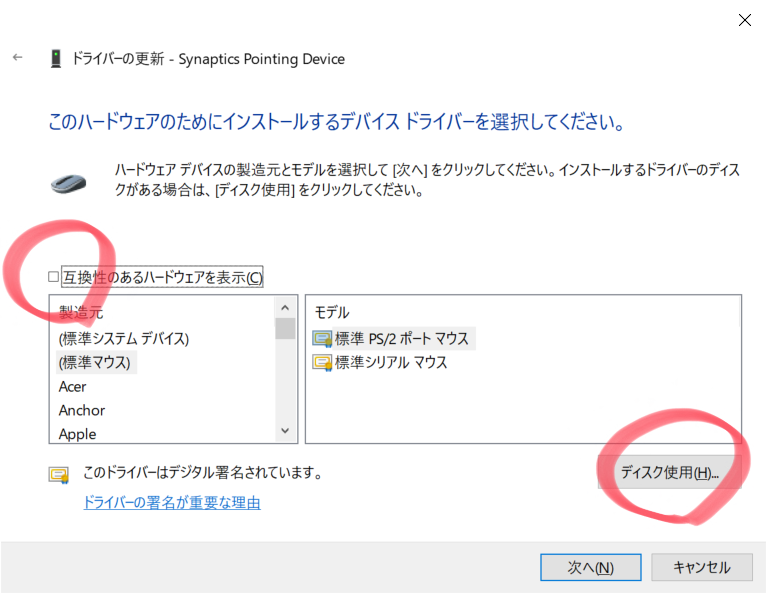
Task: Toggle 互換性のあるハードウェアを表示 checkbox
Action: click(x=54, y=277)
